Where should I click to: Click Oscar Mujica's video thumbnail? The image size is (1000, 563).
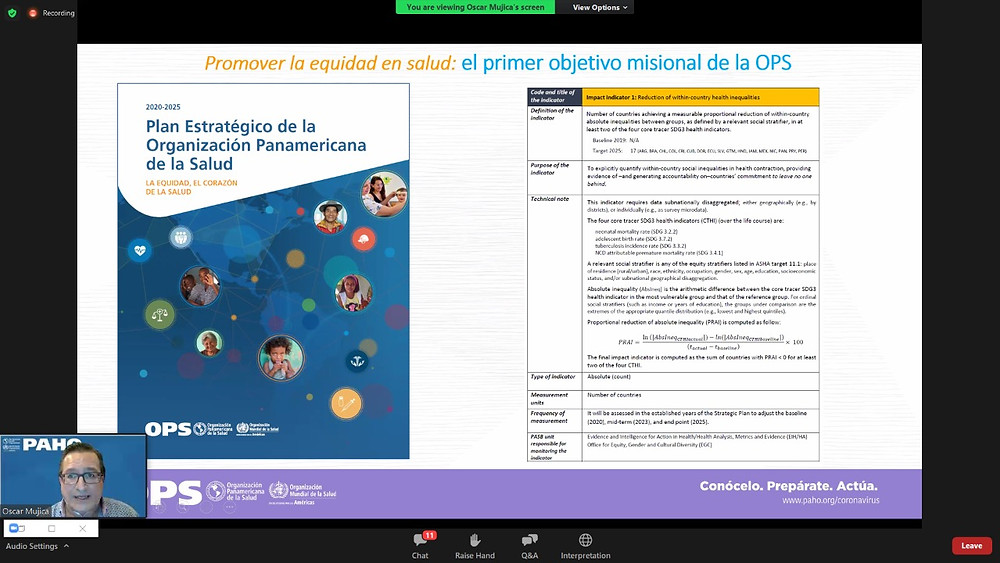[x=73, y=476]
